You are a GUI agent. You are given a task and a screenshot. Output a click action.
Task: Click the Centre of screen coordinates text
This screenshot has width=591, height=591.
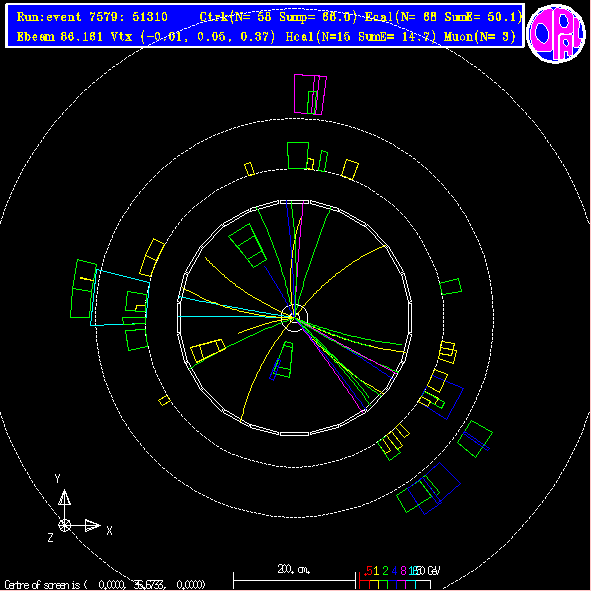point(105,585)
